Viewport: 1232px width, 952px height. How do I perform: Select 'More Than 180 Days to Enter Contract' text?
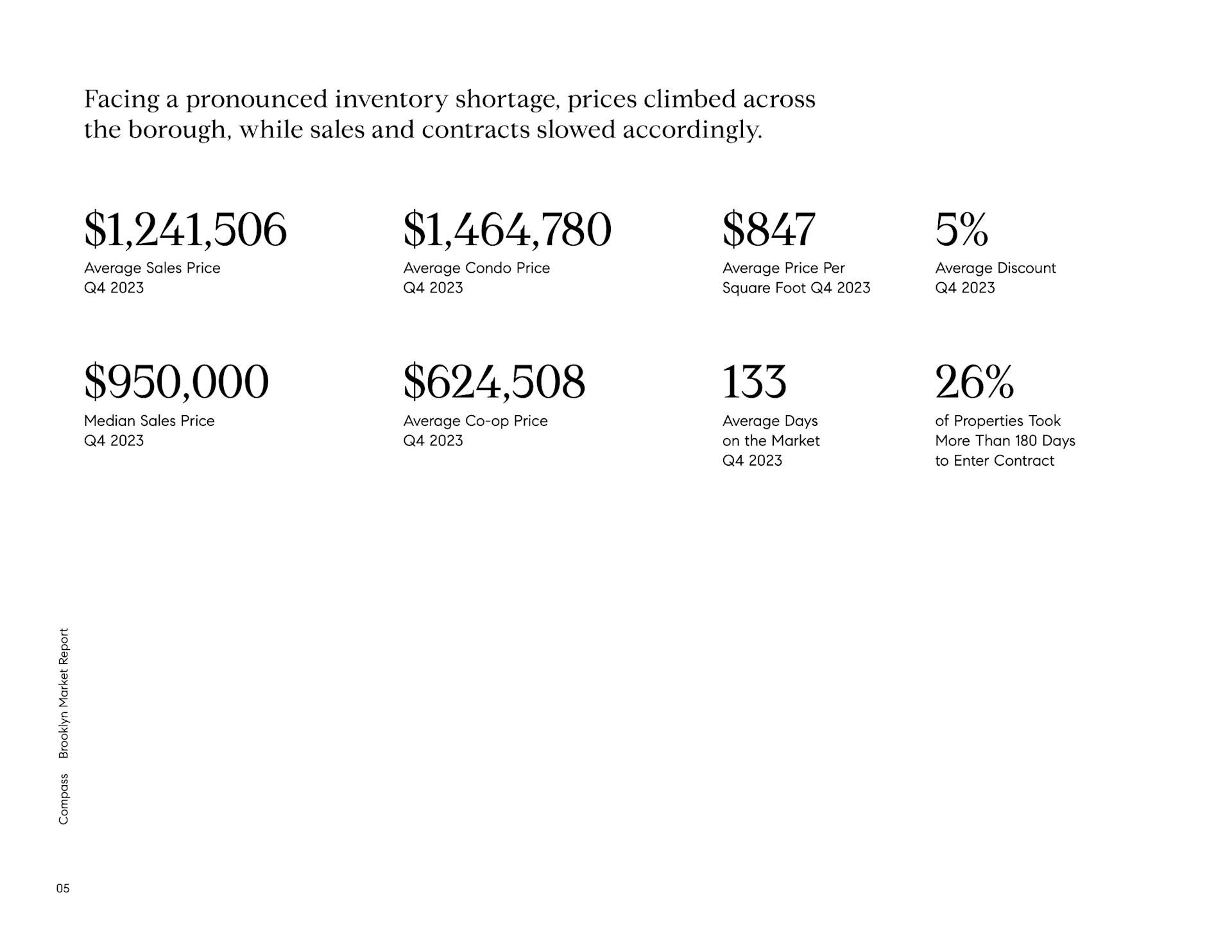(1005, 450)
